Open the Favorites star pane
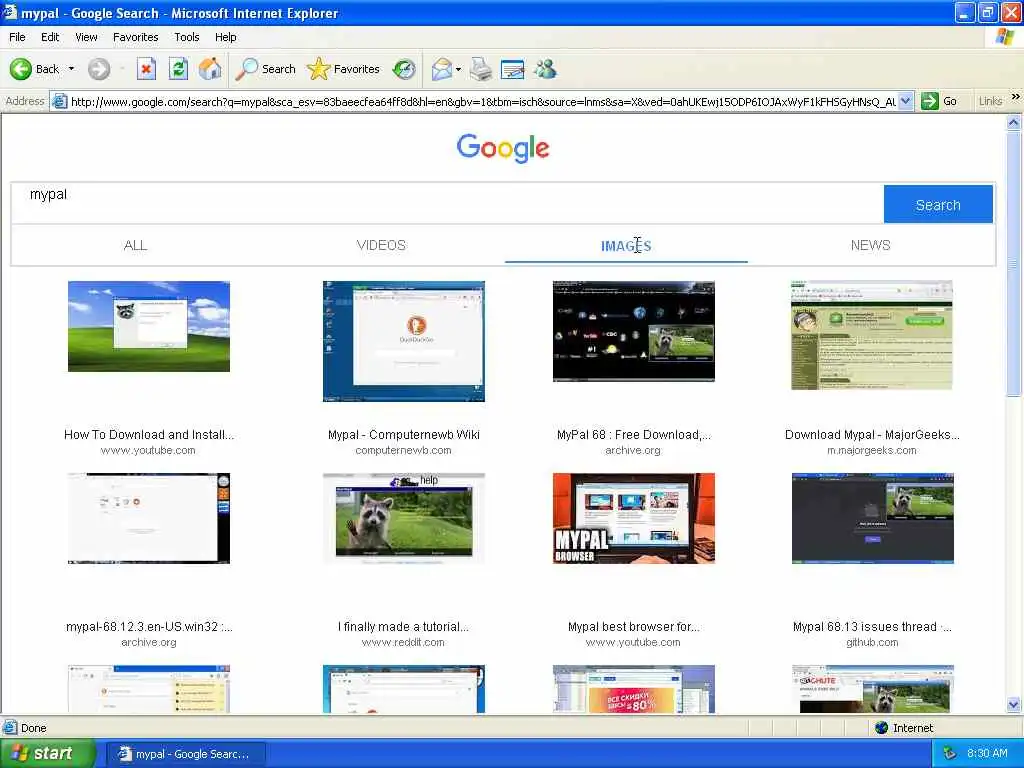The width and height of the screenshot is (1024, 768). (x=344, y=69)
